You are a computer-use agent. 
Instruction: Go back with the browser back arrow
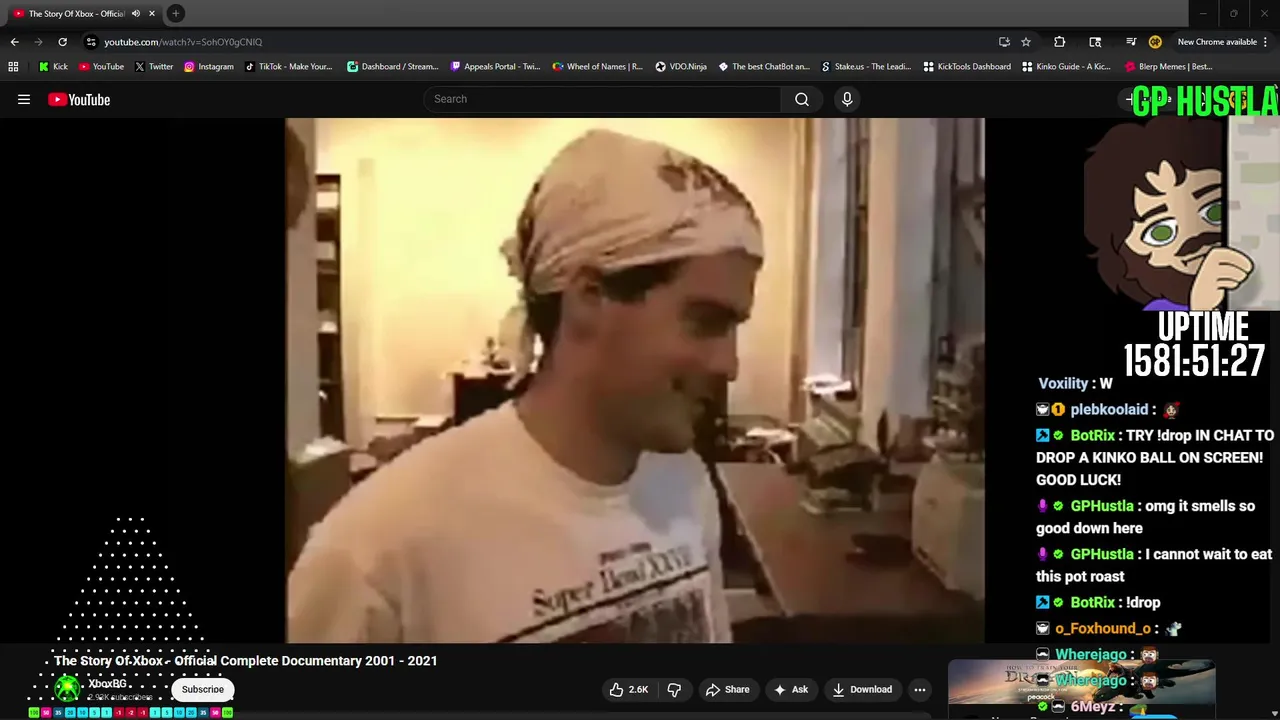pyautogui.click(x=14, y=42)
